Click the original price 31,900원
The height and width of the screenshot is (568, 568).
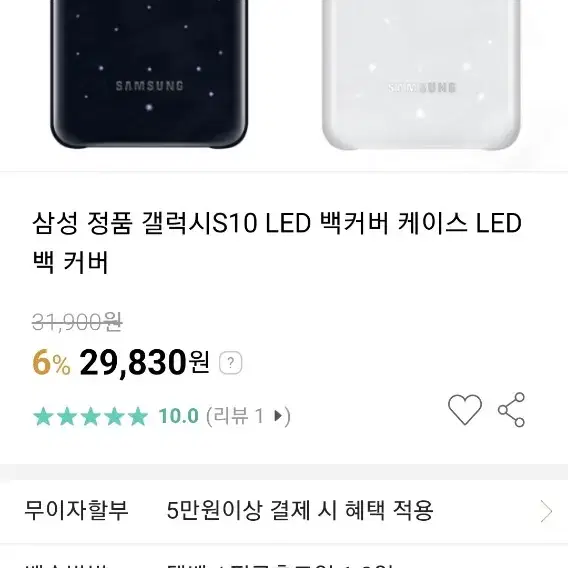coord(77,322)
